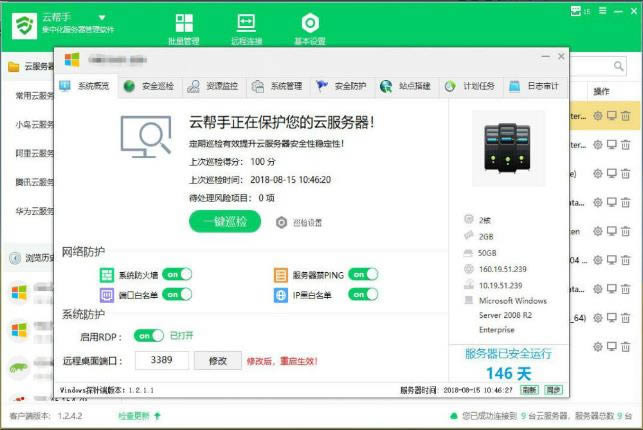The width and height of the screenshot is (643, 430).
Task: Click the search magnifier icon in main window
Action: (618, 66)
